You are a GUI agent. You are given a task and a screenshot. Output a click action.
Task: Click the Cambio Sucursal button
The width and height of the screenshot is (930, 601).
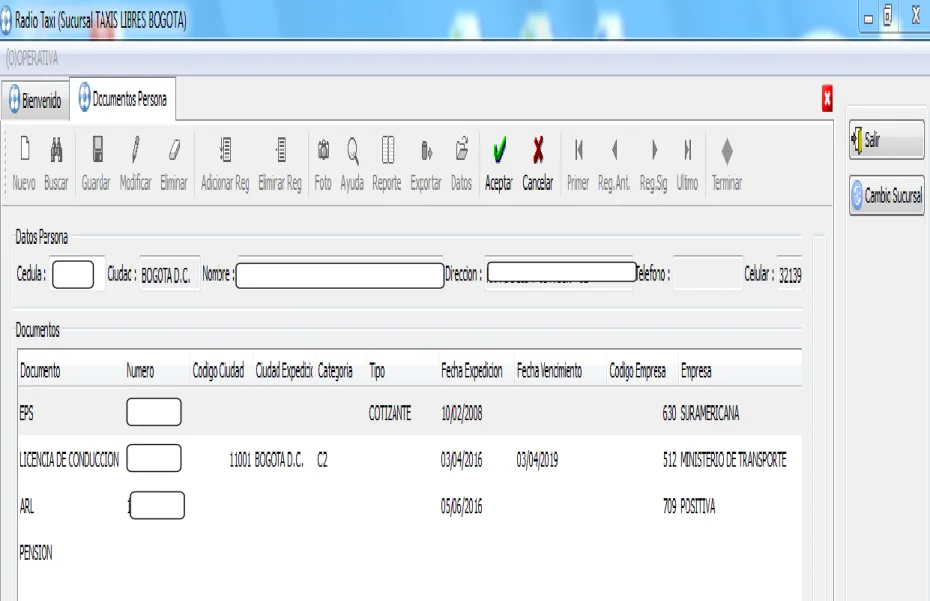(x=887, y=195)
